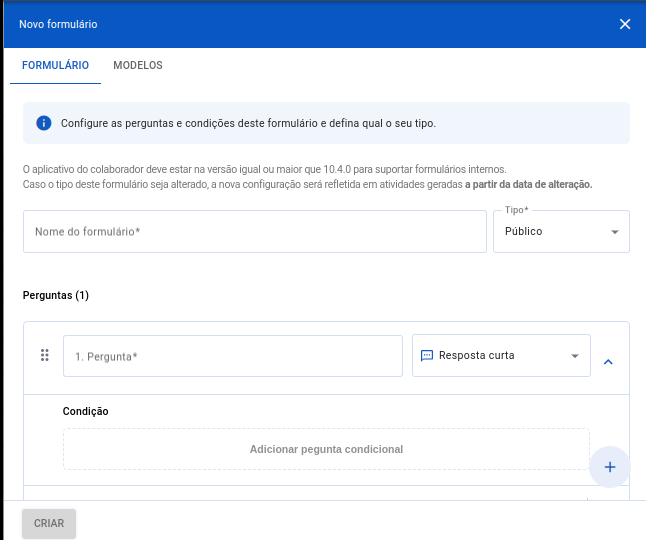Switch to the FORMULÁRIO tab
This screenshot has width=646, height=540.
55,65
